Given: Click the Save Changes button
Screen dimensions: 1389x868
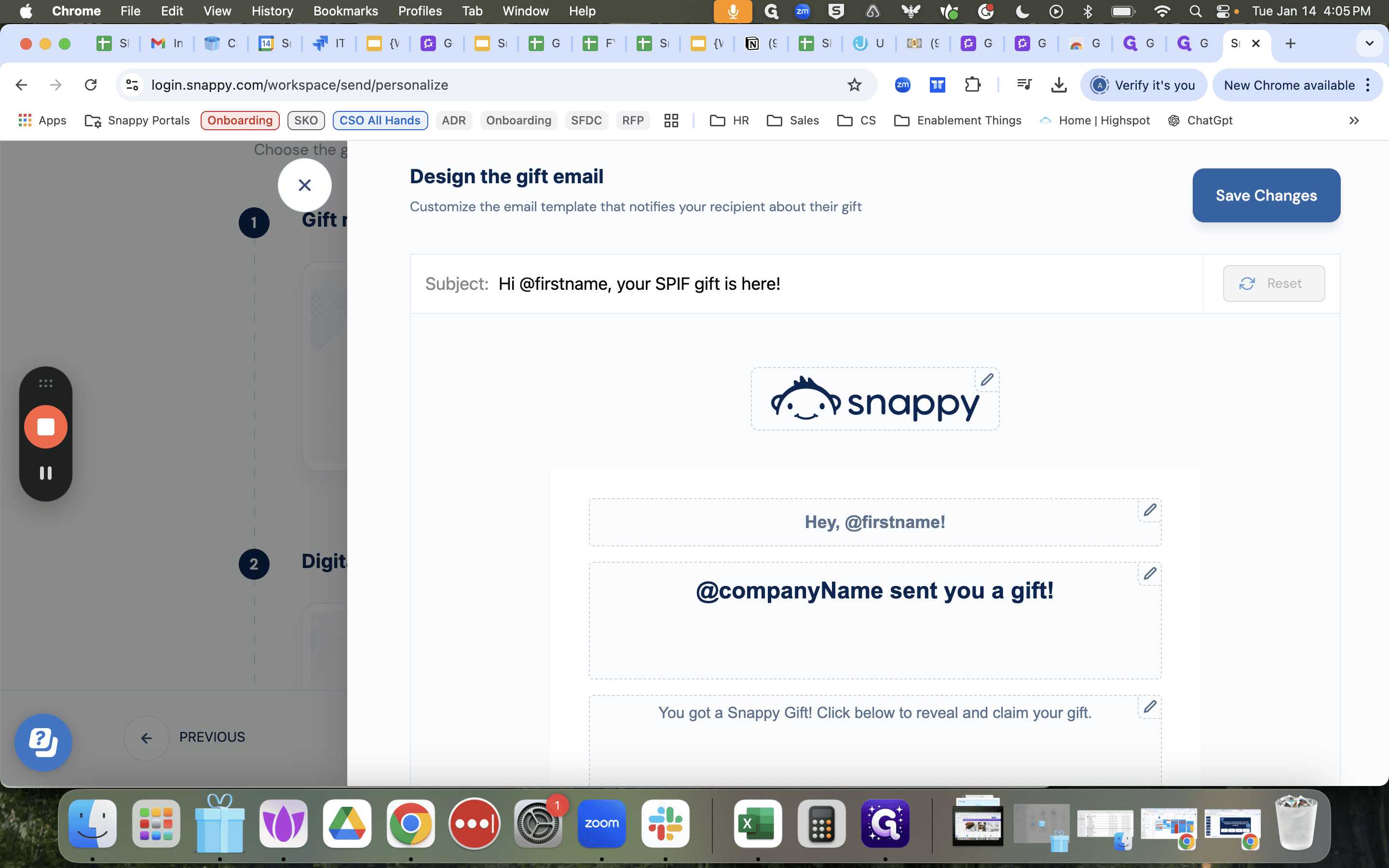Looking at the screenshot, I should (1266, 195).
